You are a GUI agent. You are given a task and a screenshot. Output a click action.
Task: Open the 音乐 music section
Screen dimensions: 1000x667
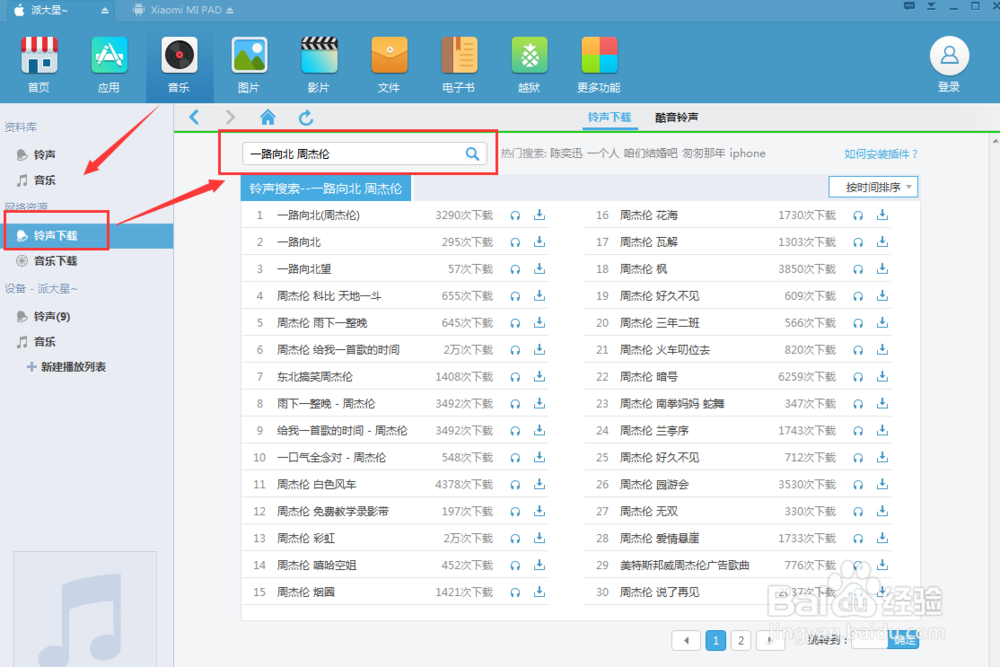[x=179, y=64]
